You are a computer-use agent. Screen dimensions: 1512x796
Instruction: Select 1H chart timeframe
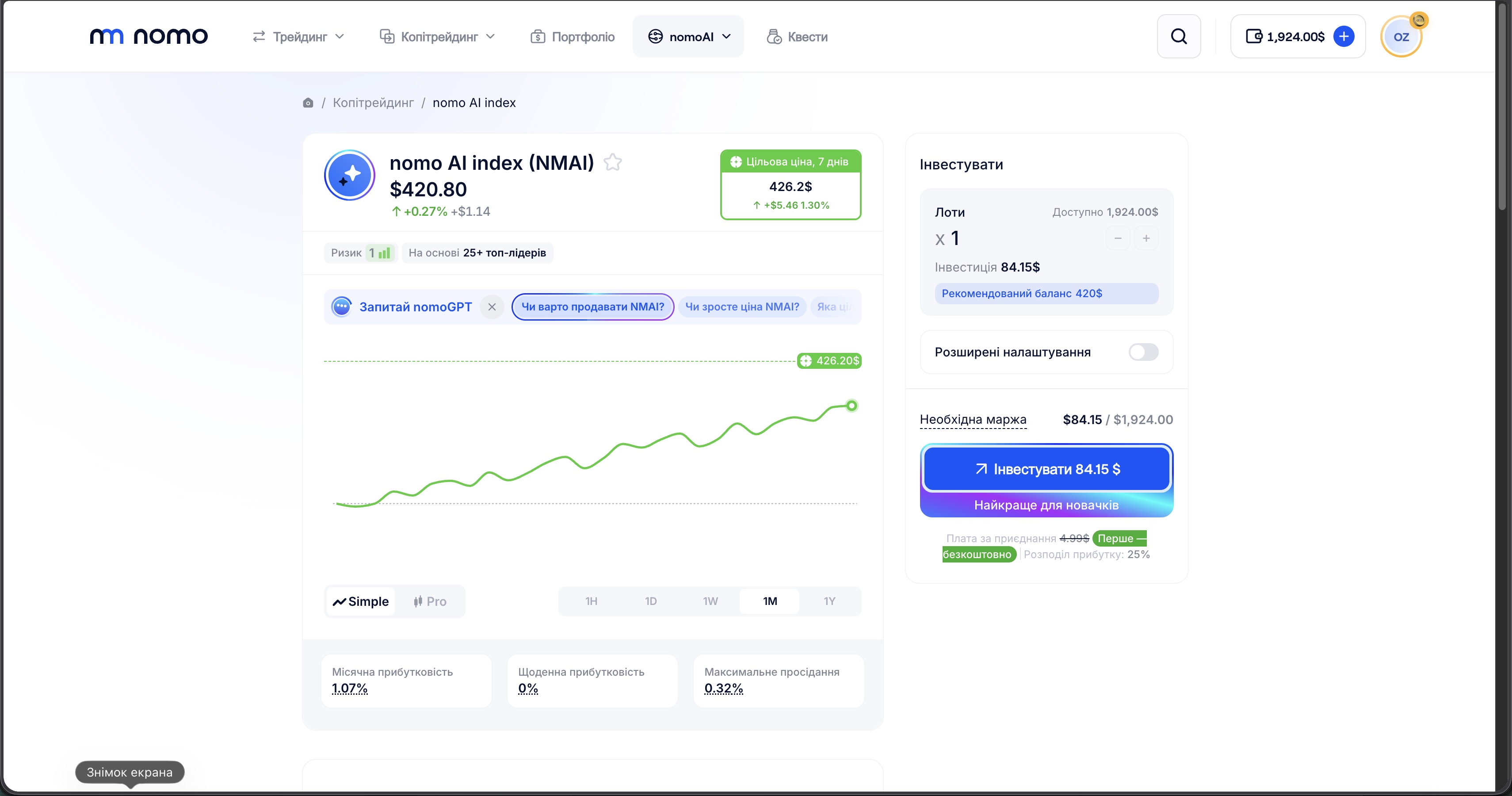tap(591, 601)
